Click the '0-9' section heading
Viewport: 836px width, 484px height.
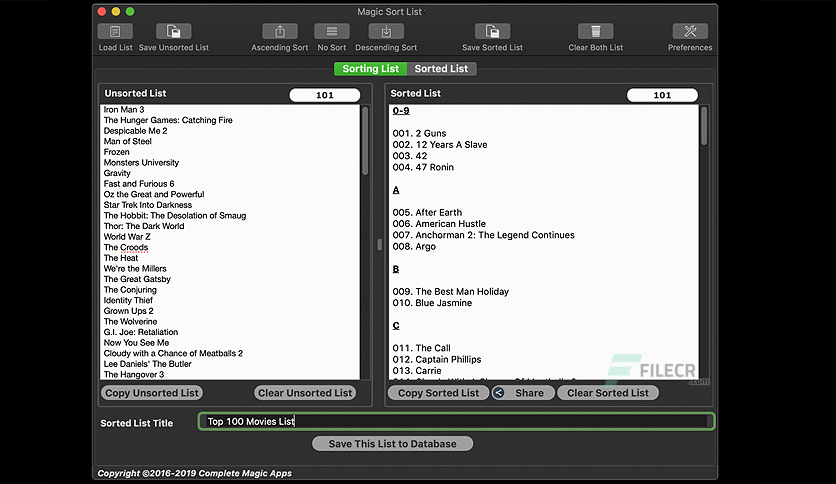(401, 111)
